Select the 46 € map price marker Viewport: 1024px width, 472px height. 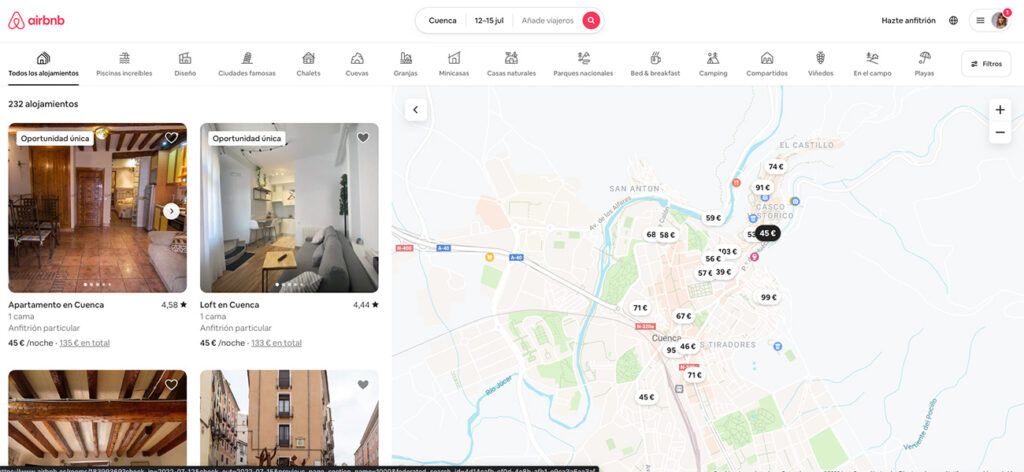click(688, 346)
